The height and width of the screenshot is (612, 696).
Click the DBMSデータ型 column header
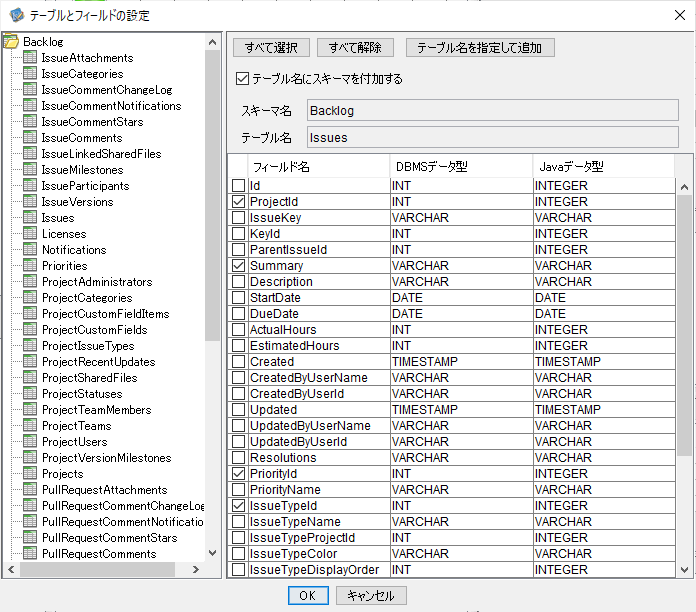tap(461, 166)
